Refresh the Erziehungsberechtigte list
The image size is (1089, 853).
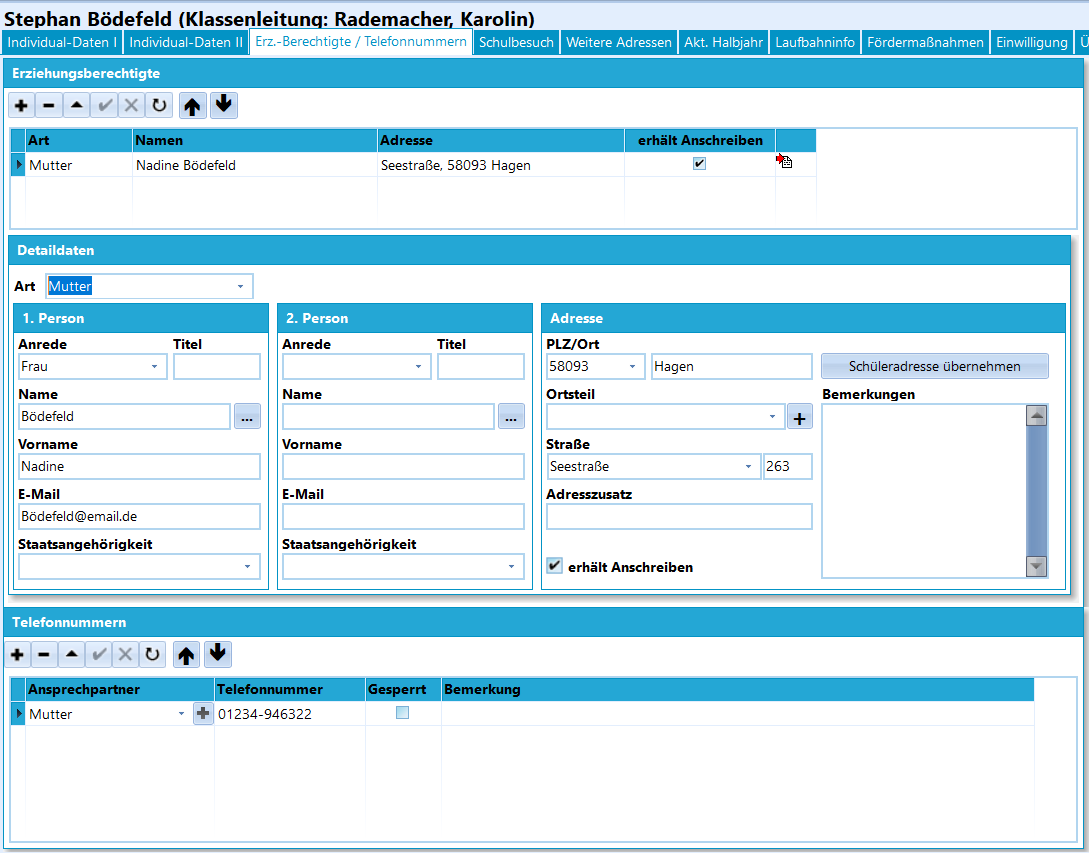point(159,106)
